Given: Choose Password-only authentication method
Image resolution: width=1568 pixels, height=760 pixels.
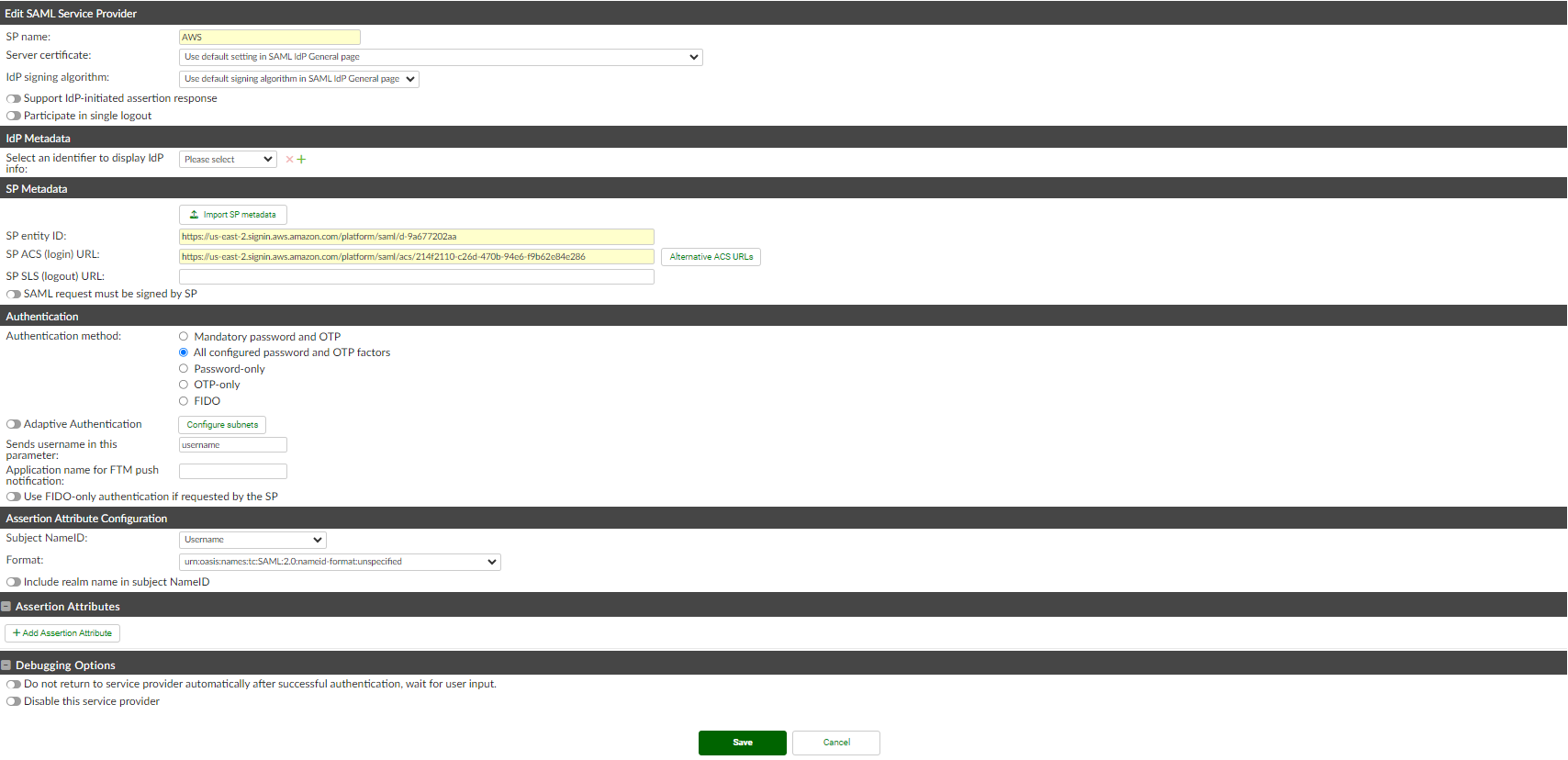Looking at the screenshot, I should click(x=184, y=369).
